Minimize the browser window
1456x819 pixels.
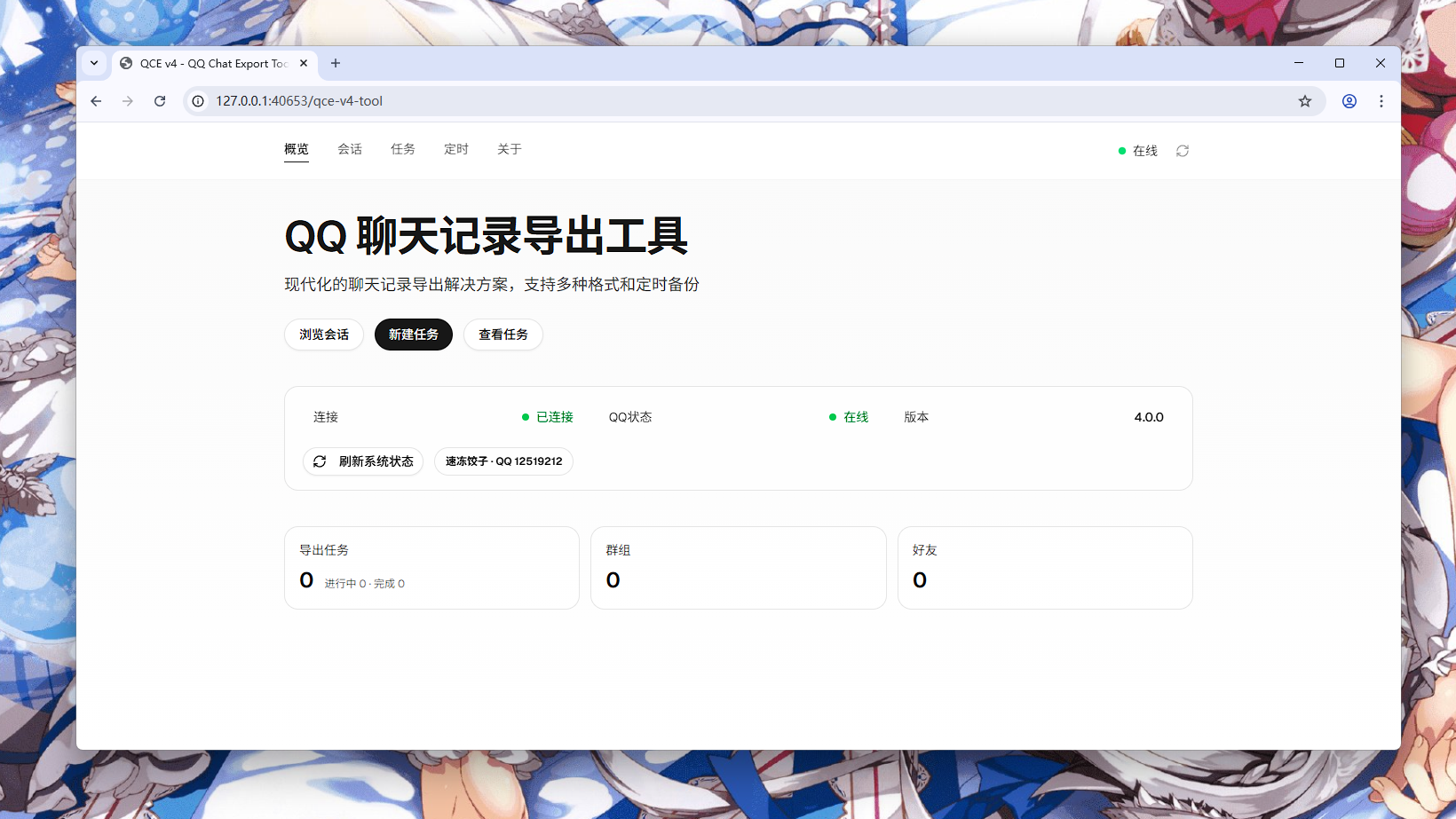(x=1299, y=63)
